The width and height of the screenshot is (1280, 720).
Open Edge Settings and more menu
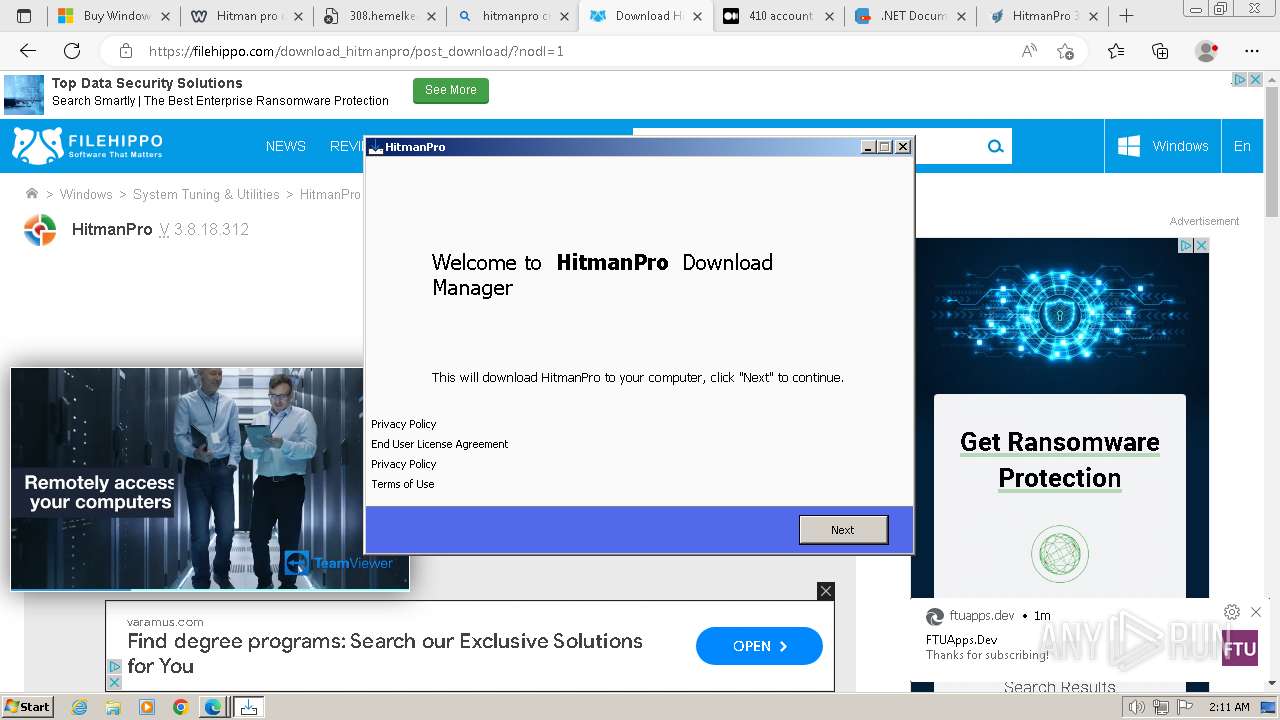1252,51
